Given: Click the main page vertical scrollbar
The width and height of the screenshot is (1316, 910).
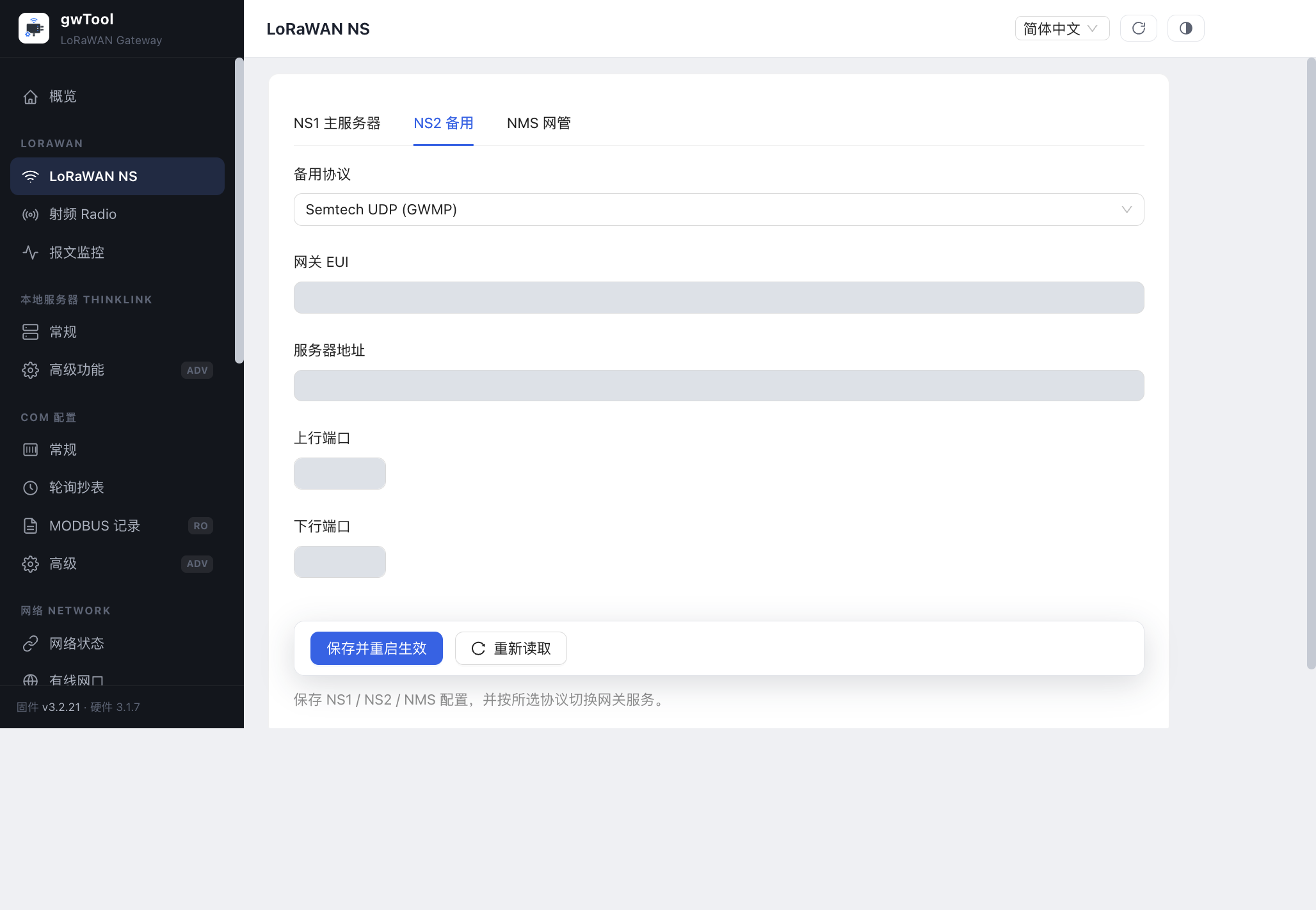Looking at the screenshot, I should coord(1311,363).
